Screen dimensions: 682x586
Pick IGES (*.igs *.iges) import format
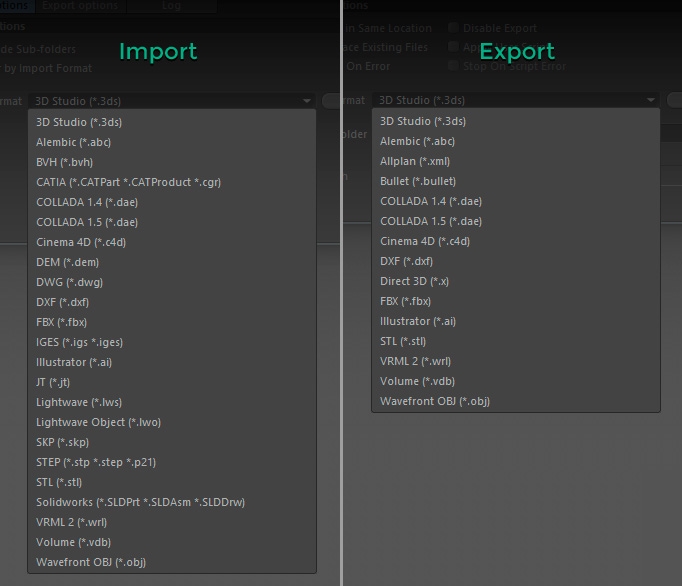tap(172, 342)
